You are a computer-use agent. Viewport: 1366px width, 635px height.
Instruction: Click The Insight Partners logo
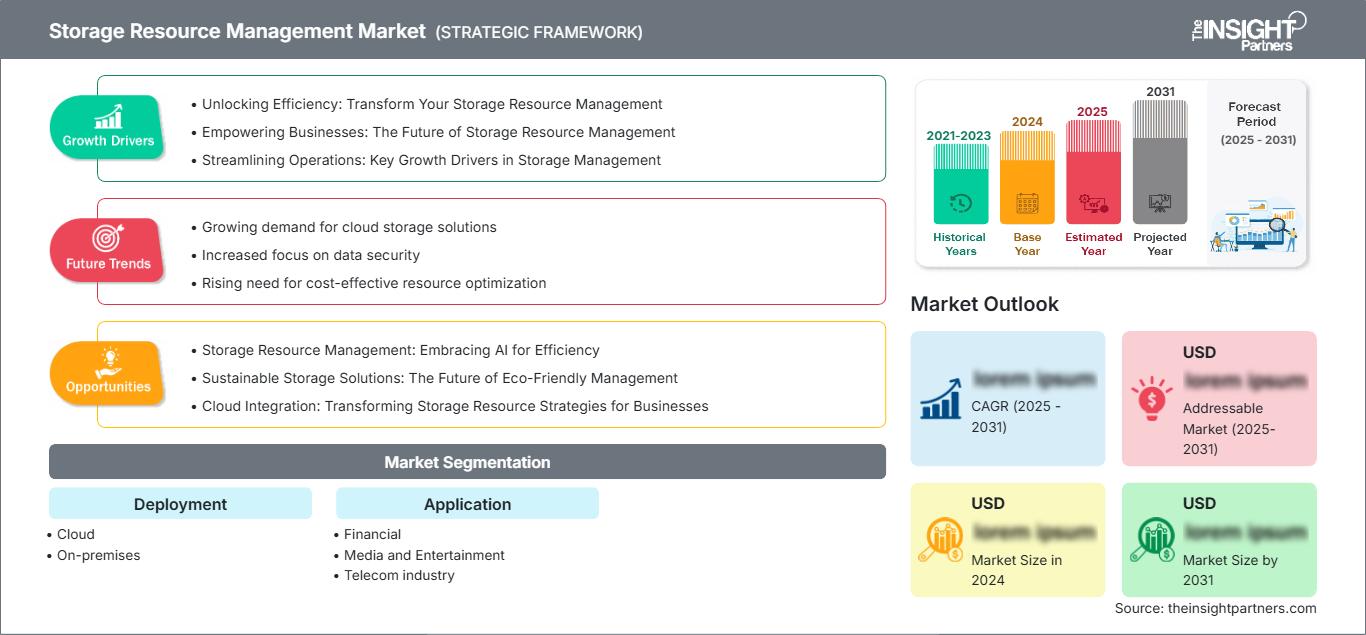pos(1248,30)
